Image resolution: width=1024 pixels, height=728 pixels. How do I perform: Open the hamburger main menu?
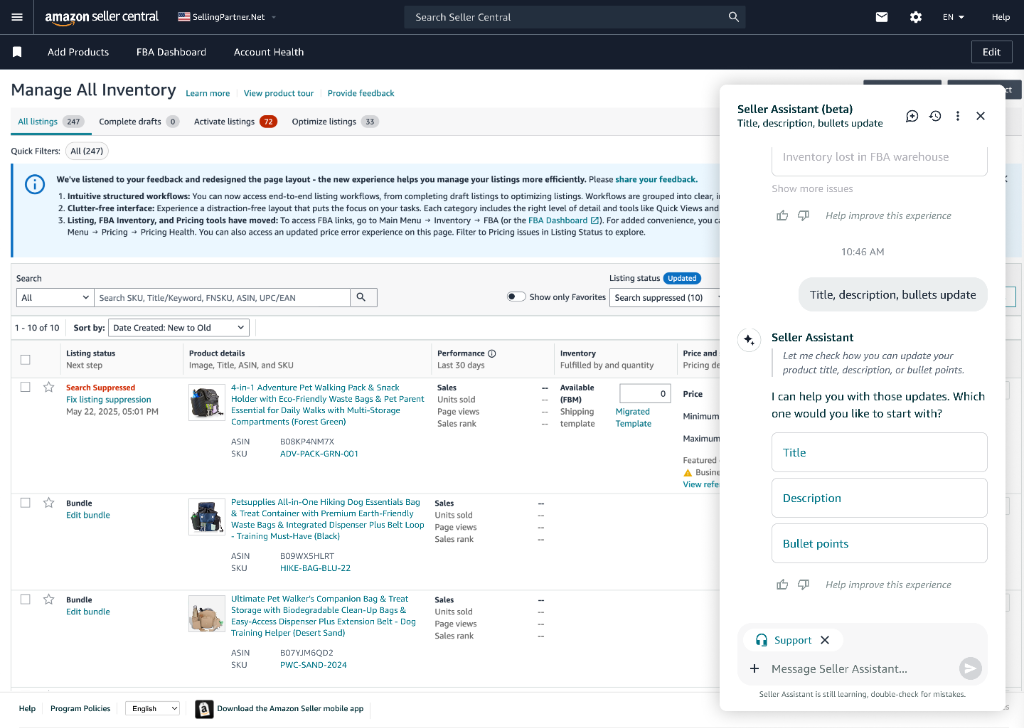17,17
